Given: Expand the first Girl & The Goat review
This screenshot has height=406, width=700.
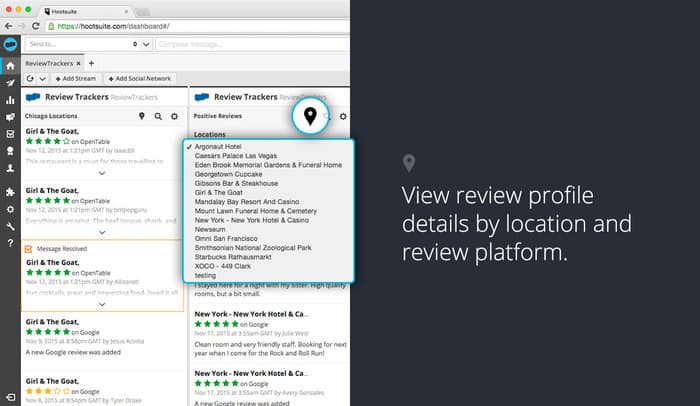Looking at the screenshot, I should 102,173.
